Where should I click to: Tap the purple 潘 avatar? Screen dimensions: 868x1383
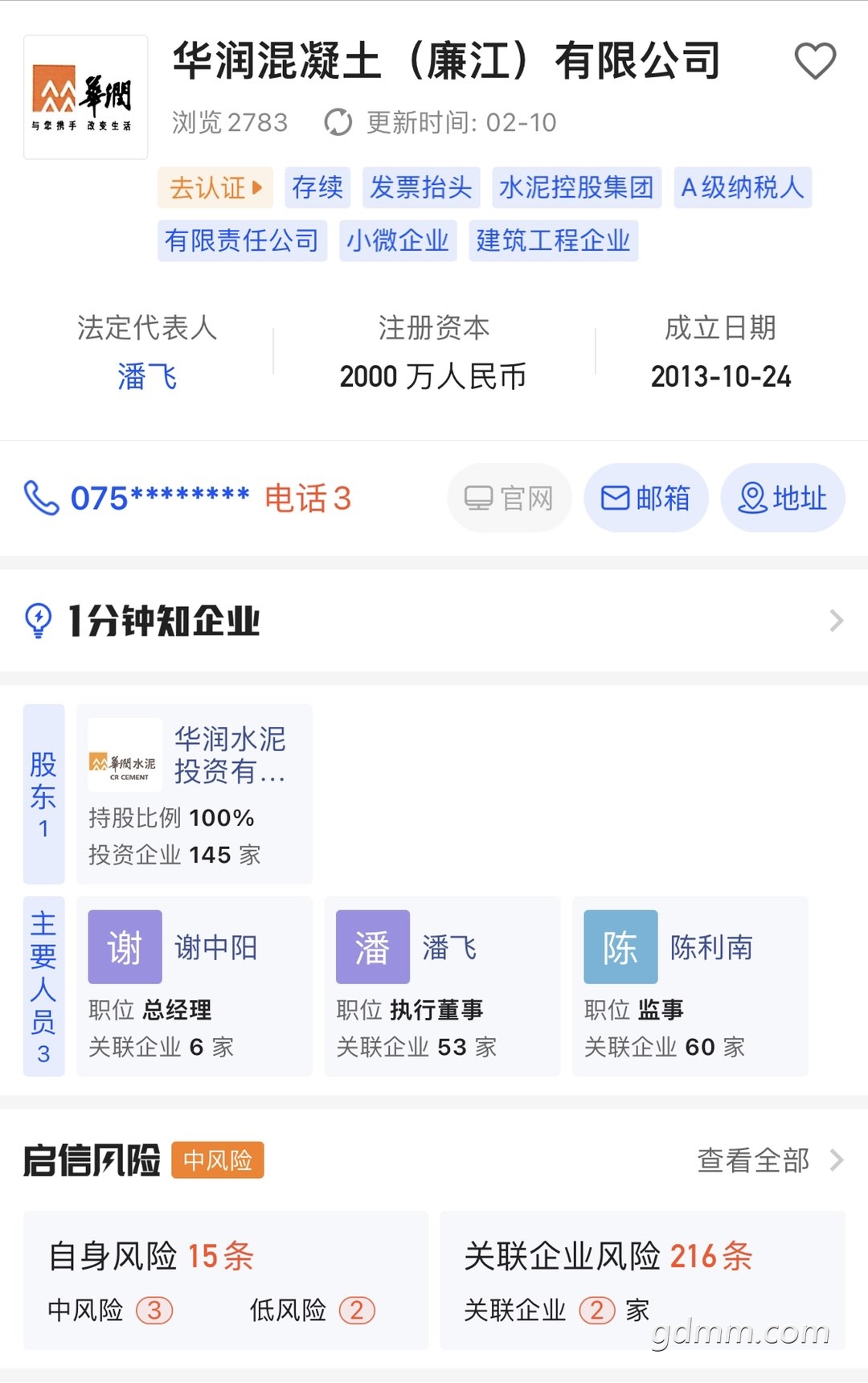[373, 947]
